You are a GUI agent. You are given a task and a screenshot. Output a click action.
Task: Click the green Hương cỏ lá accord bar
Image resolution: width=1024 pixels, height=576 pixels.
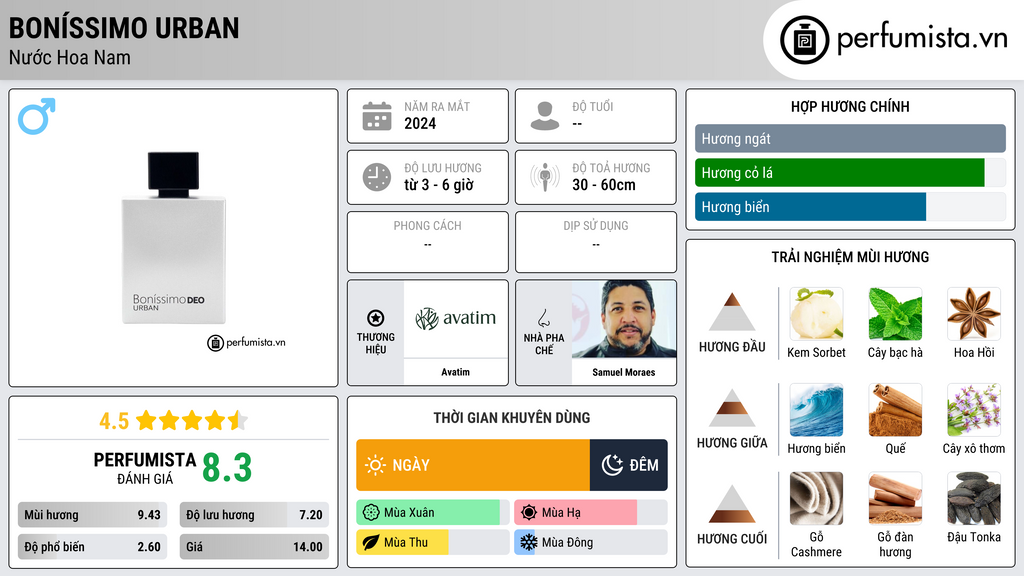tap(839, 173)
